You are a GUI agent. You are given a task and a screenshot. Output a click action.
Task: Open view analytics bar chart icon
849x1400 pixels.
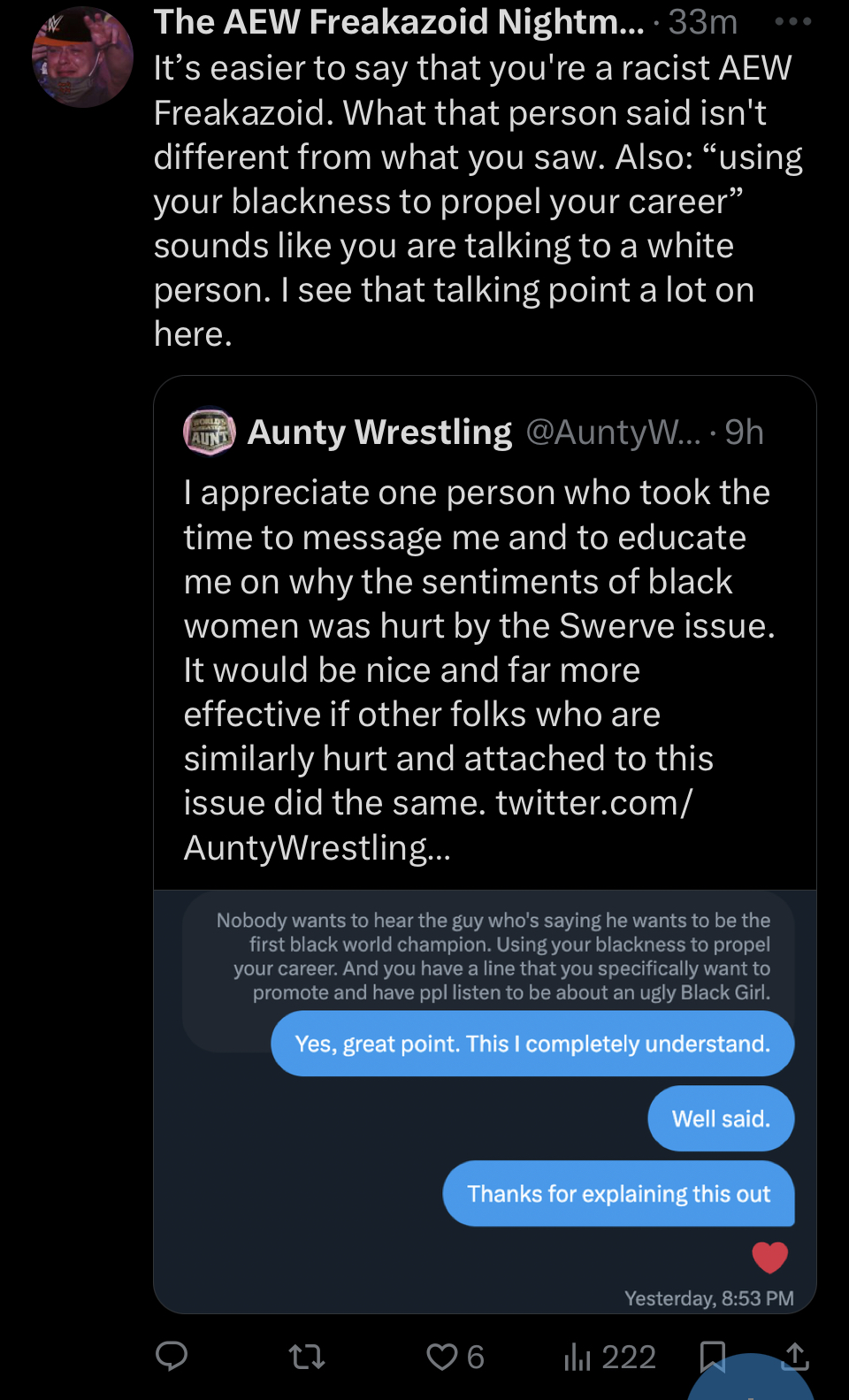577,1356
